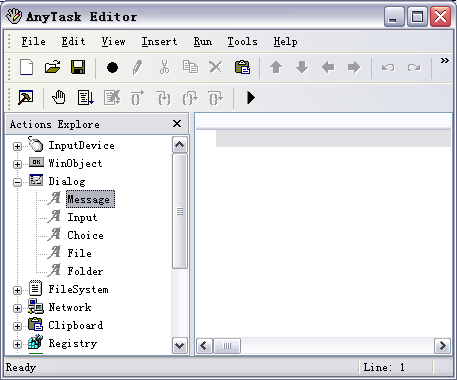Select the hand tool icon
This screenshot has height=380, width=457.
tap(59, 98)
